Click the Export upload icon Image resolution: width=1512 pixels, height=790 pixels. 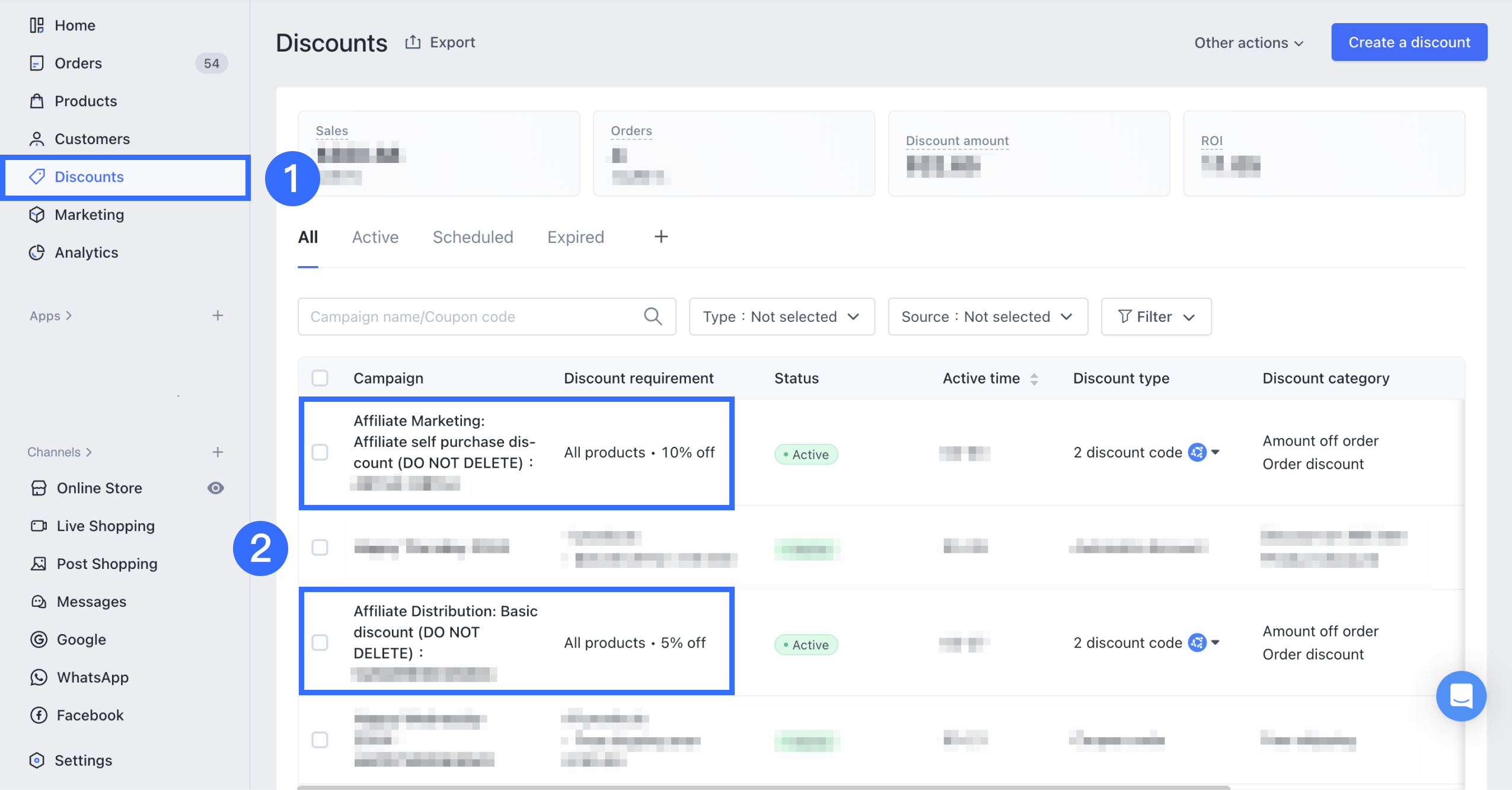[x=413, y=42]
